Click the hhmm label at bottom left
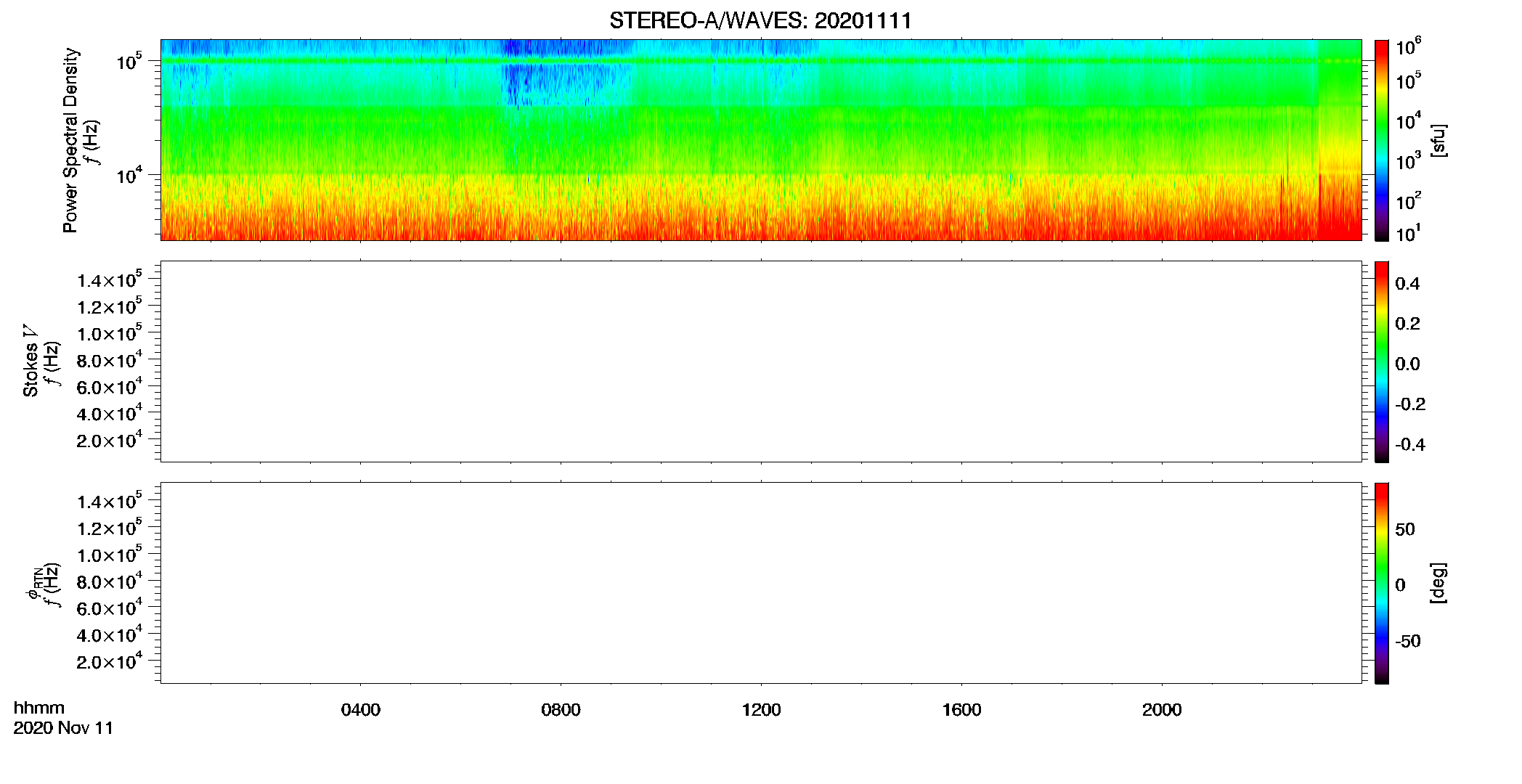Viewport: 1522px width, 784px height. [39, 708]
